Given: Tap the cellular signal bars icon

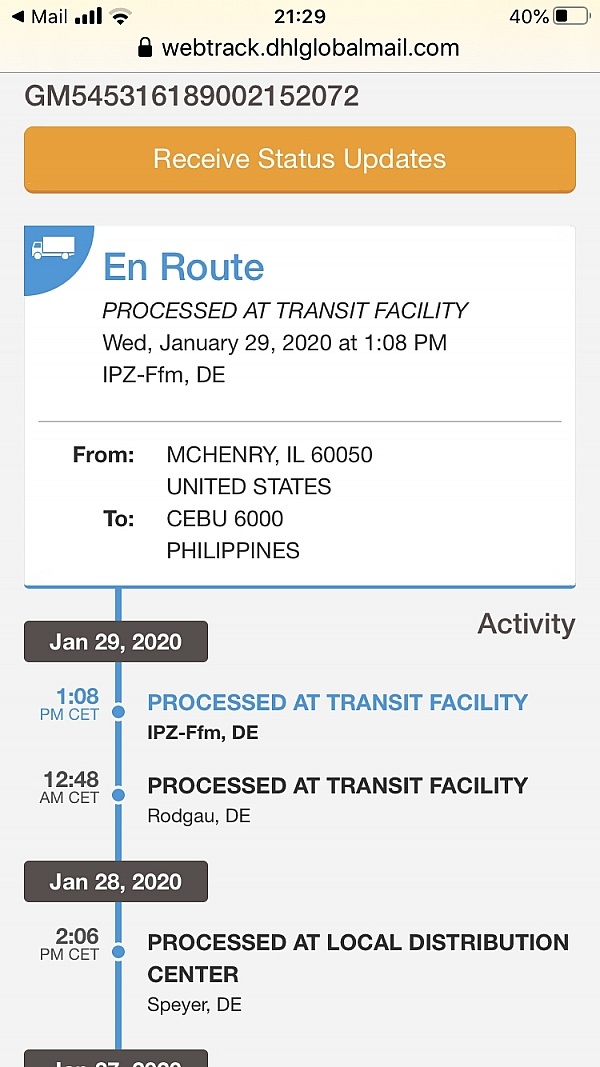Looking at the screenshot, I should [x=89, y=16].
